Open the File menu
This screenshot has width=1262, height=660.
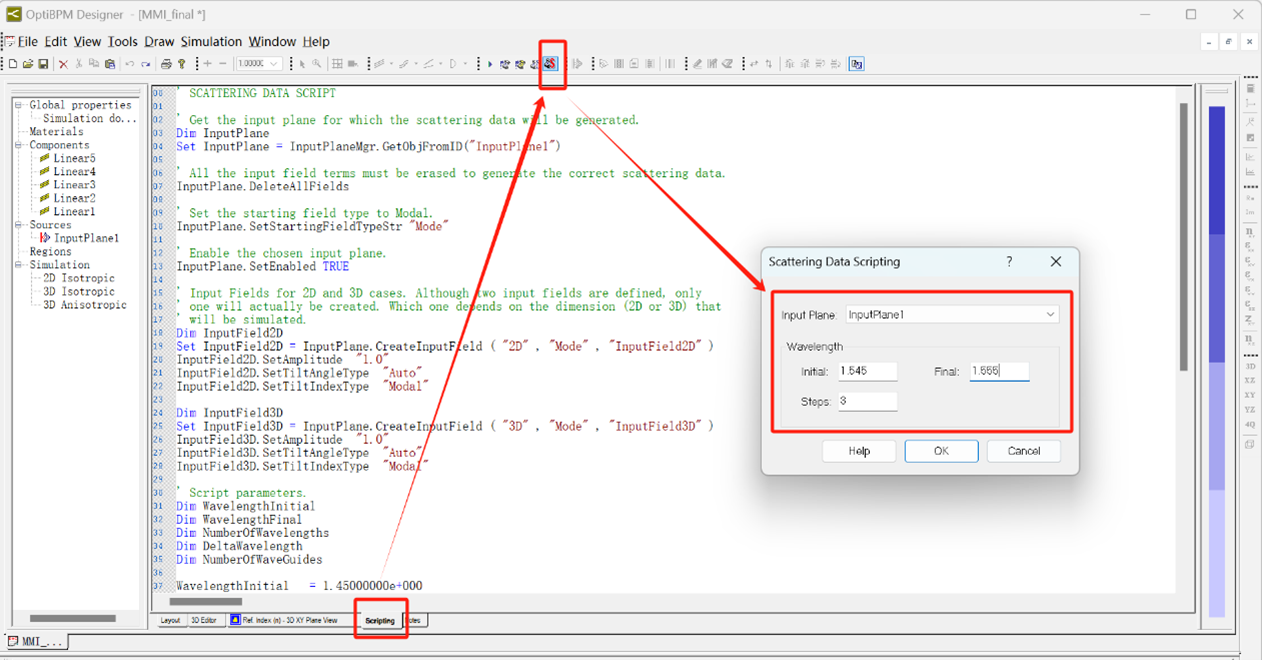click(27, 42)
